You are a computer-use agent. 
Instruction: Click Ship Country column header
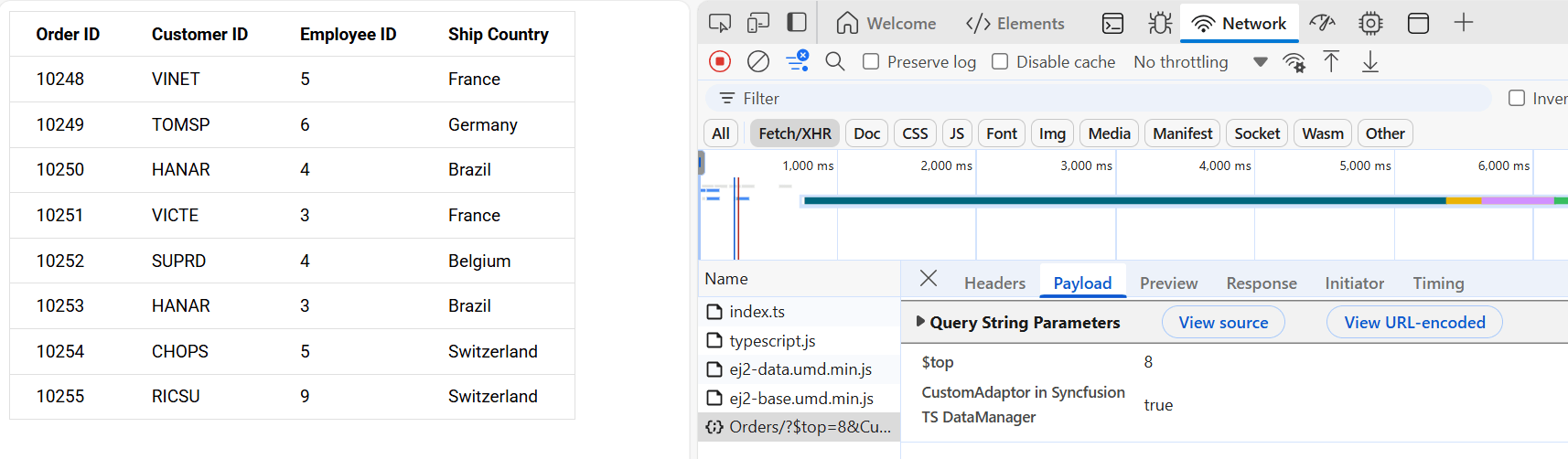499,34
